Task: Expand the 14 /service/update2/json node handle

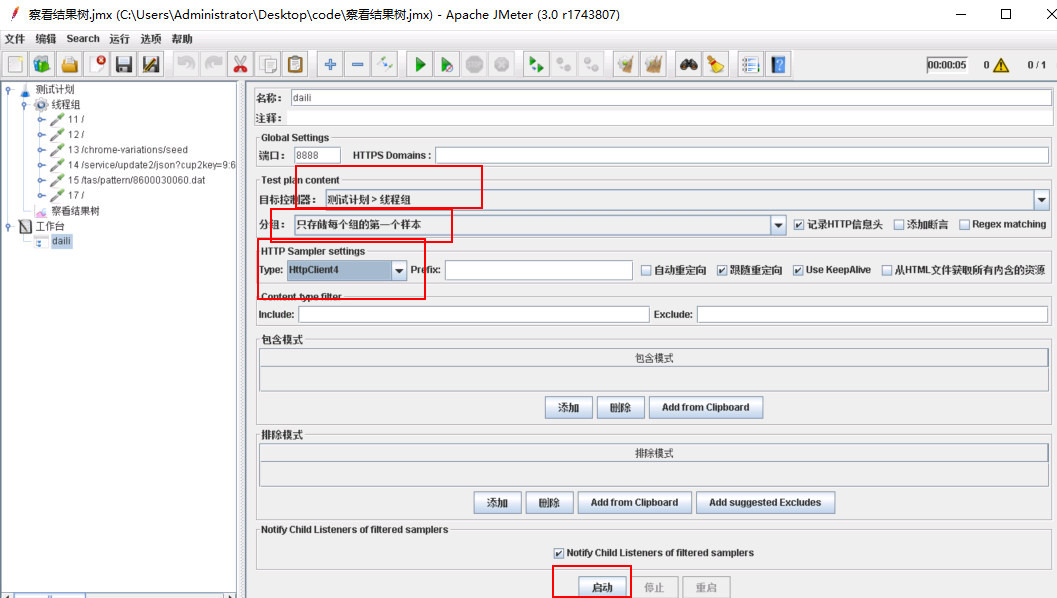Action: click(x=41, y=165)
